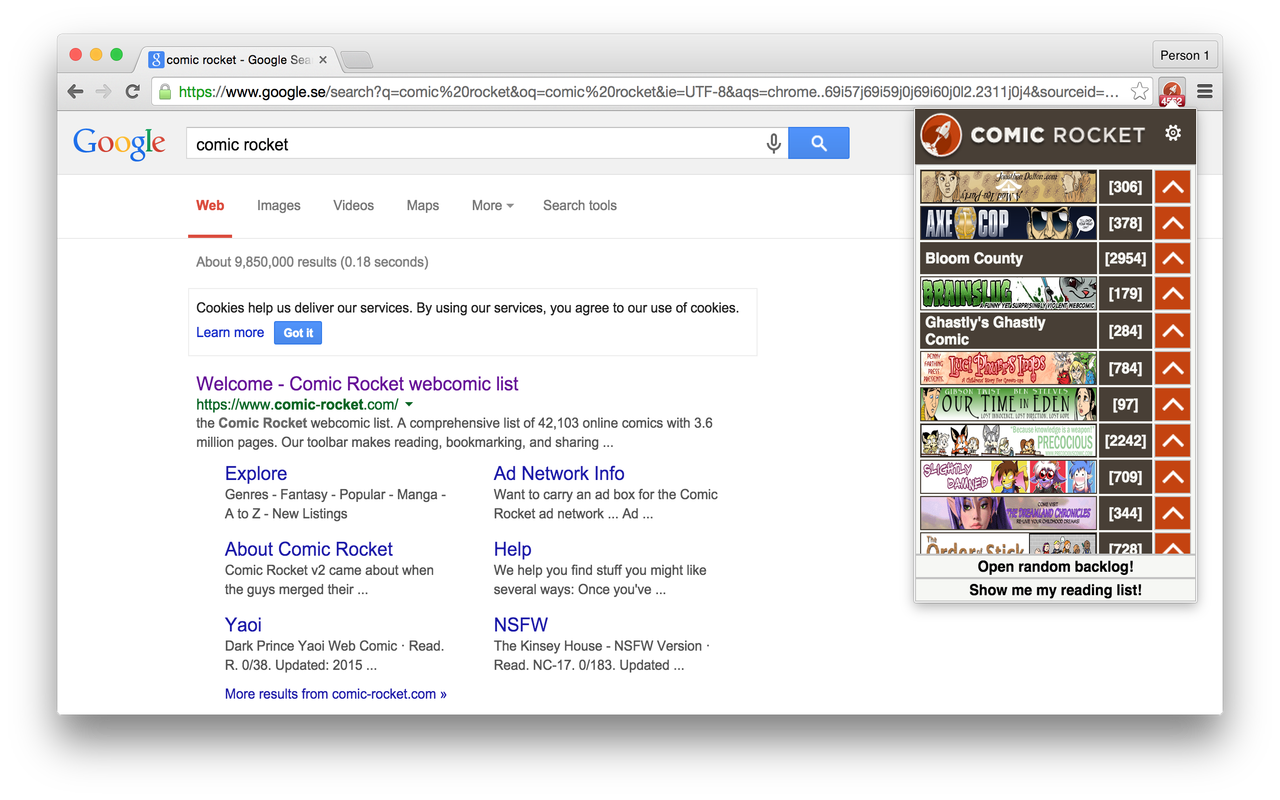
Task: Switch to Maps results tab
Action: tap(423, 206)
